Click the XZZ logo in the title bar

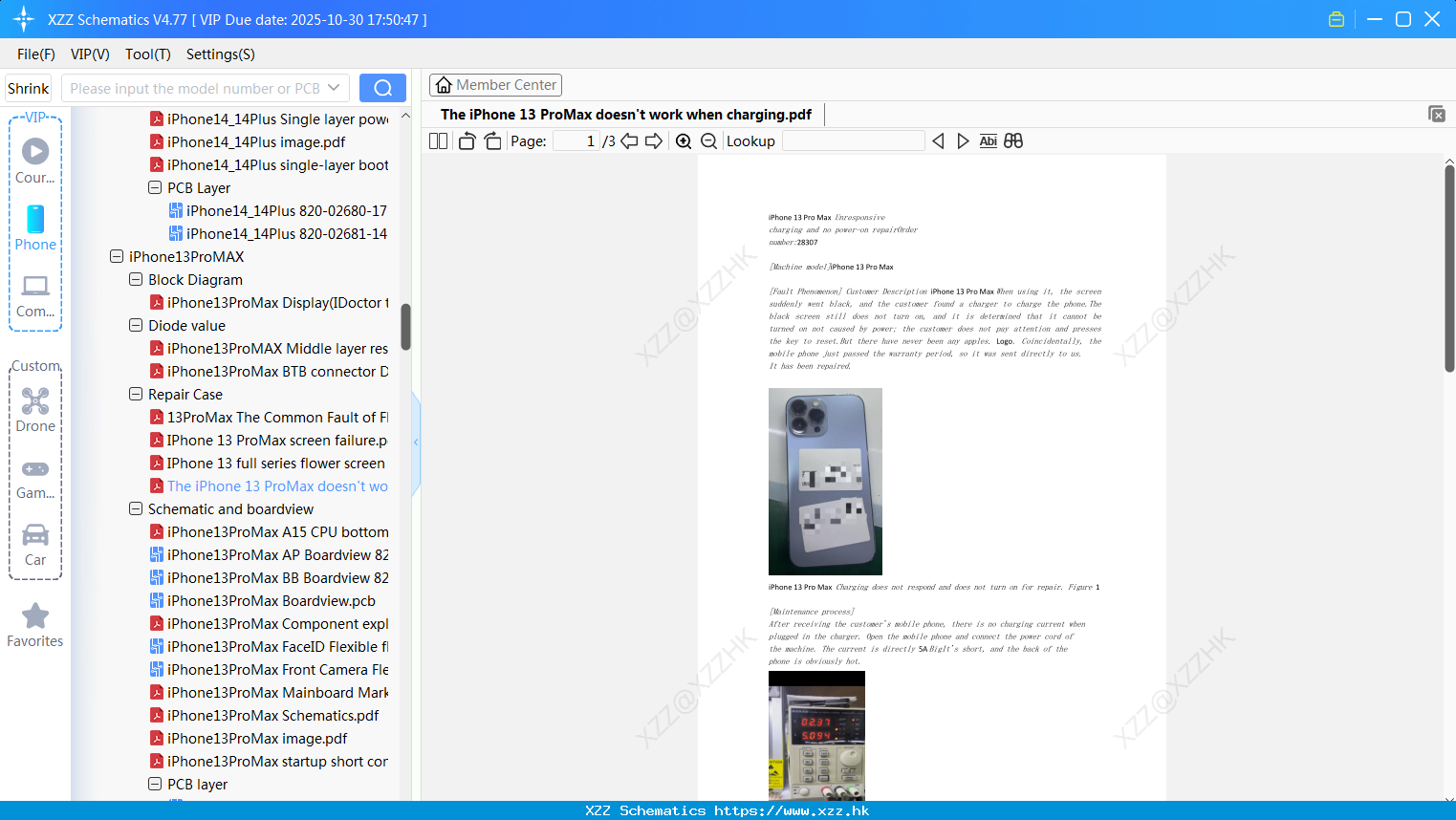pos(24,19)
